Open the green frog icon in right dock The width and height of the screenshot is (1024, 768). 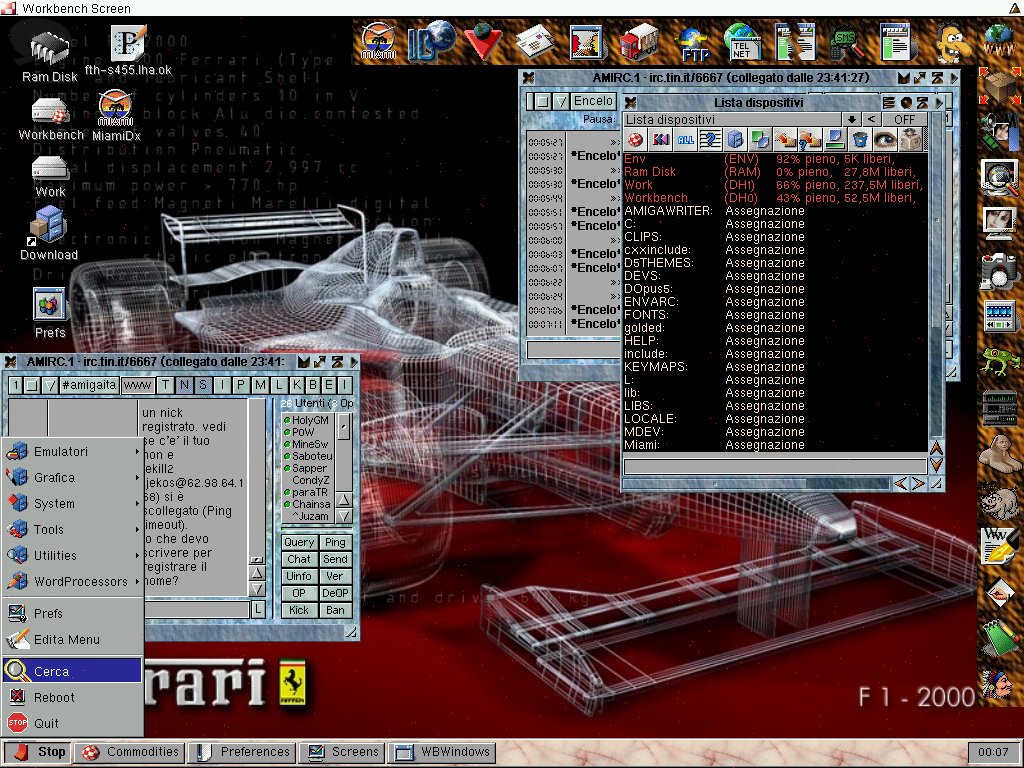coord(999,360)
